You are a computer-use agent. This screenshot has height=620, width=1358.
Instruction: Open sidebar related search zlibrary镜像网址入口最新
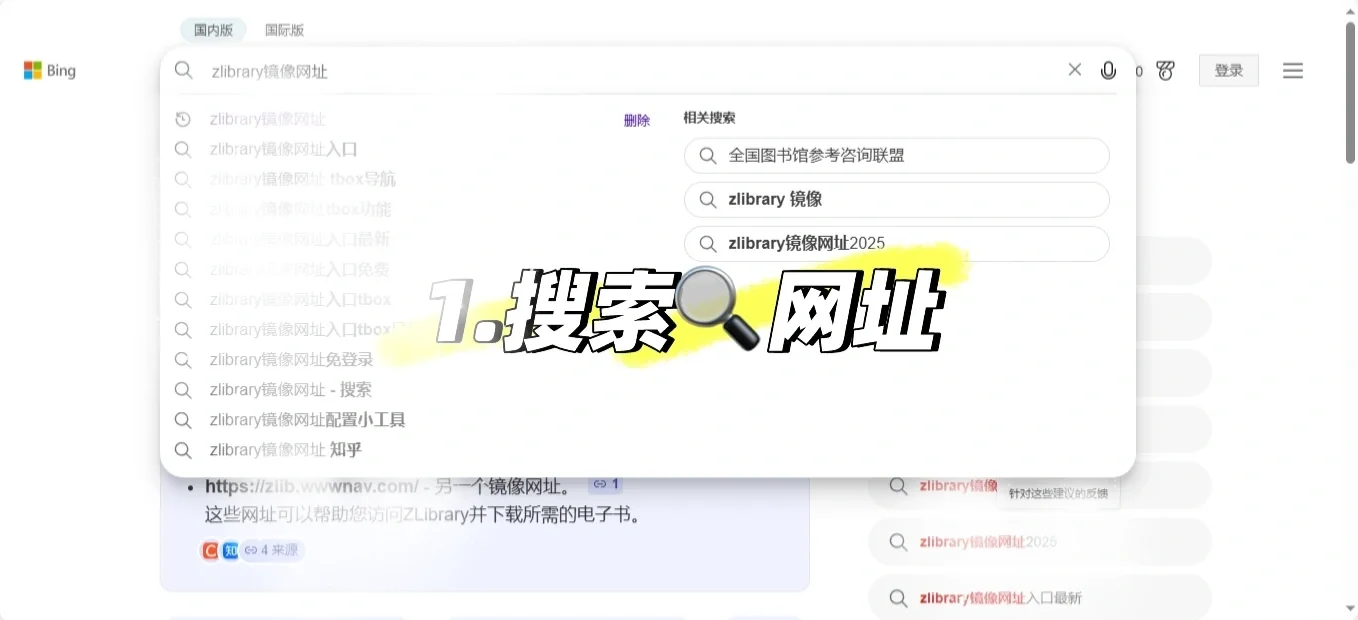pyautogui.click(x=1039, y=598)
